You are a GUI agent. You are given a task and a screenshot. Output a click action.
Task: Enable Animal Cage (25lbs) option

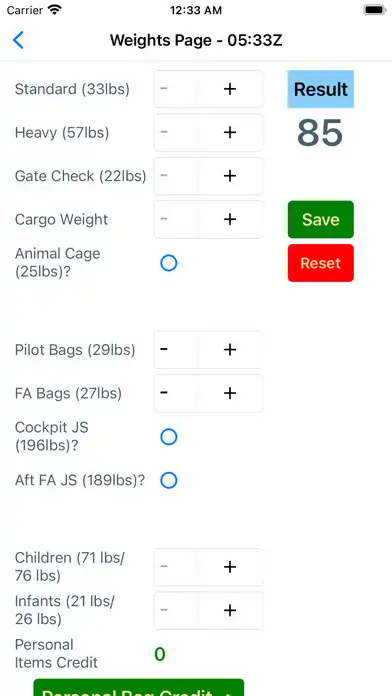click(x=169, y=263)
